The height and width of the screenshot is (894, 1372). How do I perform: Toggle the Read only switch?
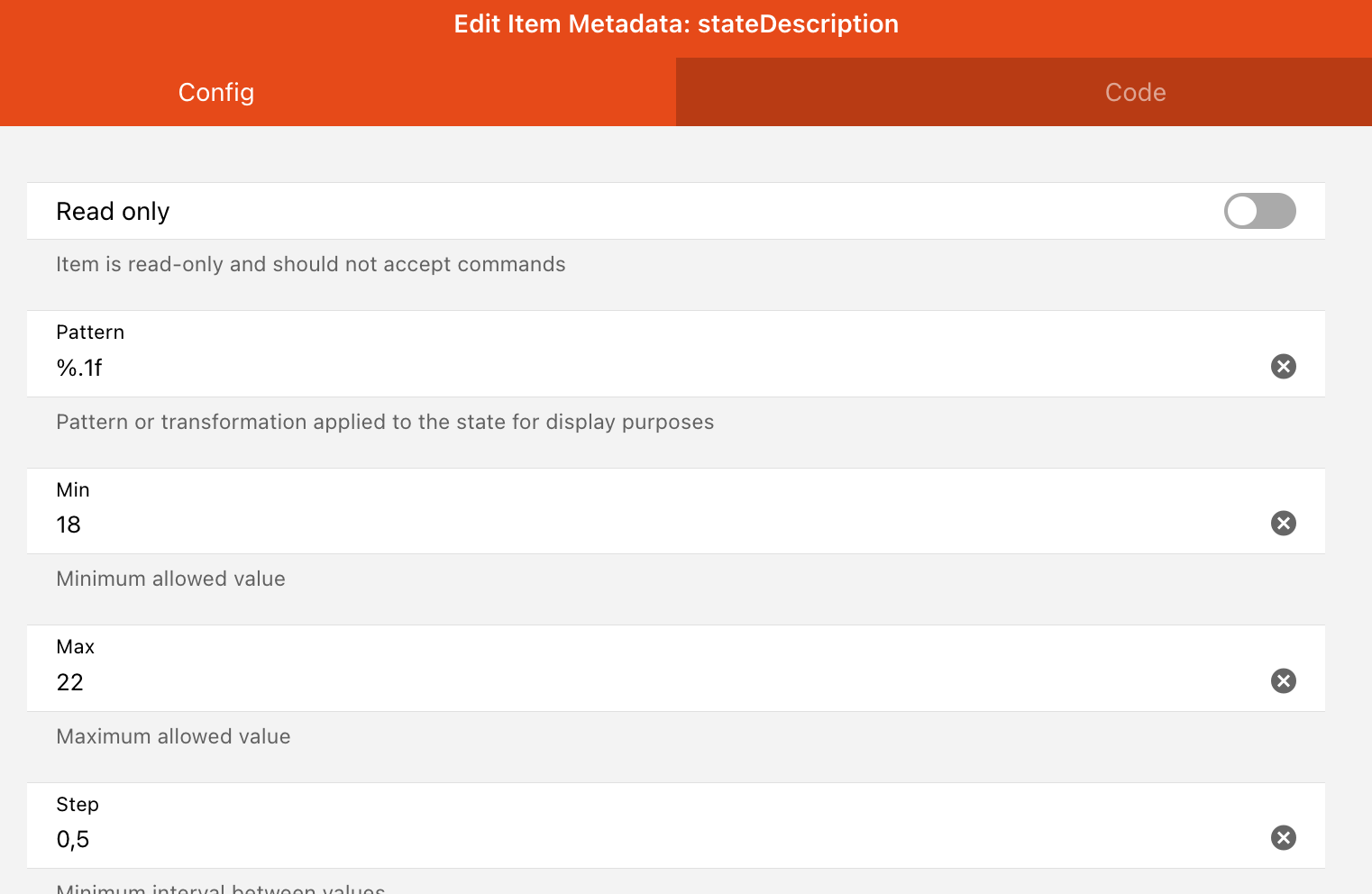tap(1259, 211)
